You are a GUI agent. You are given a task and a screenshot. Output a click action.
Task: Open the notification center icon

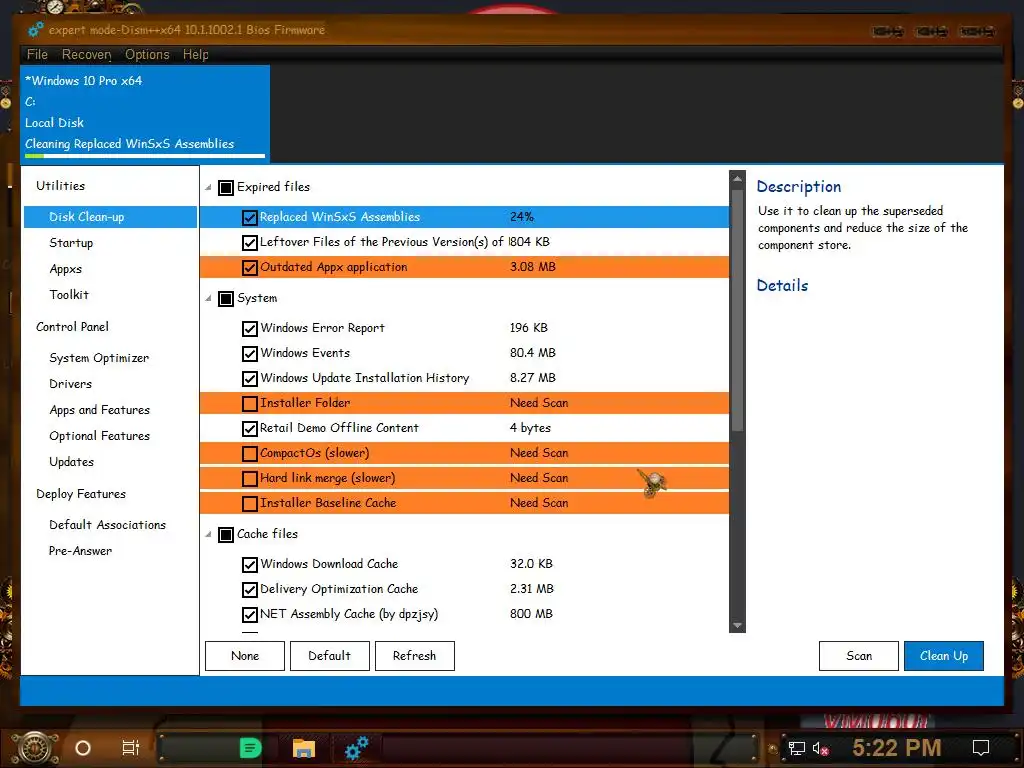click(981, 748)
